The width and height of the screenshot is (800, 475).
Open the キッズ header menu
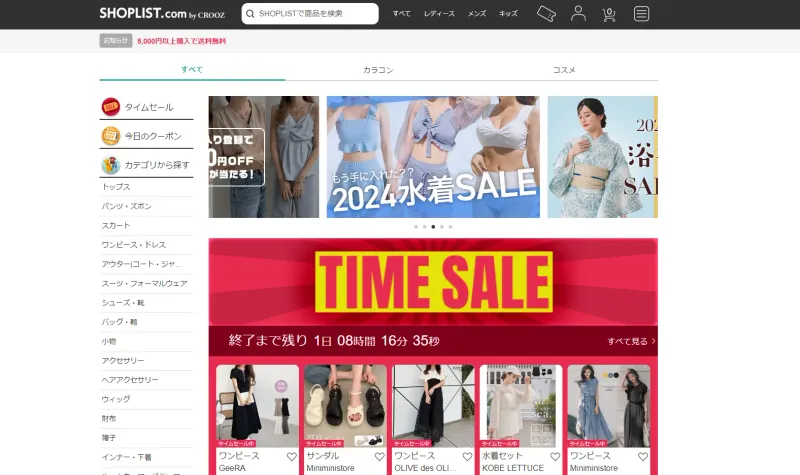tap(508, 14)
